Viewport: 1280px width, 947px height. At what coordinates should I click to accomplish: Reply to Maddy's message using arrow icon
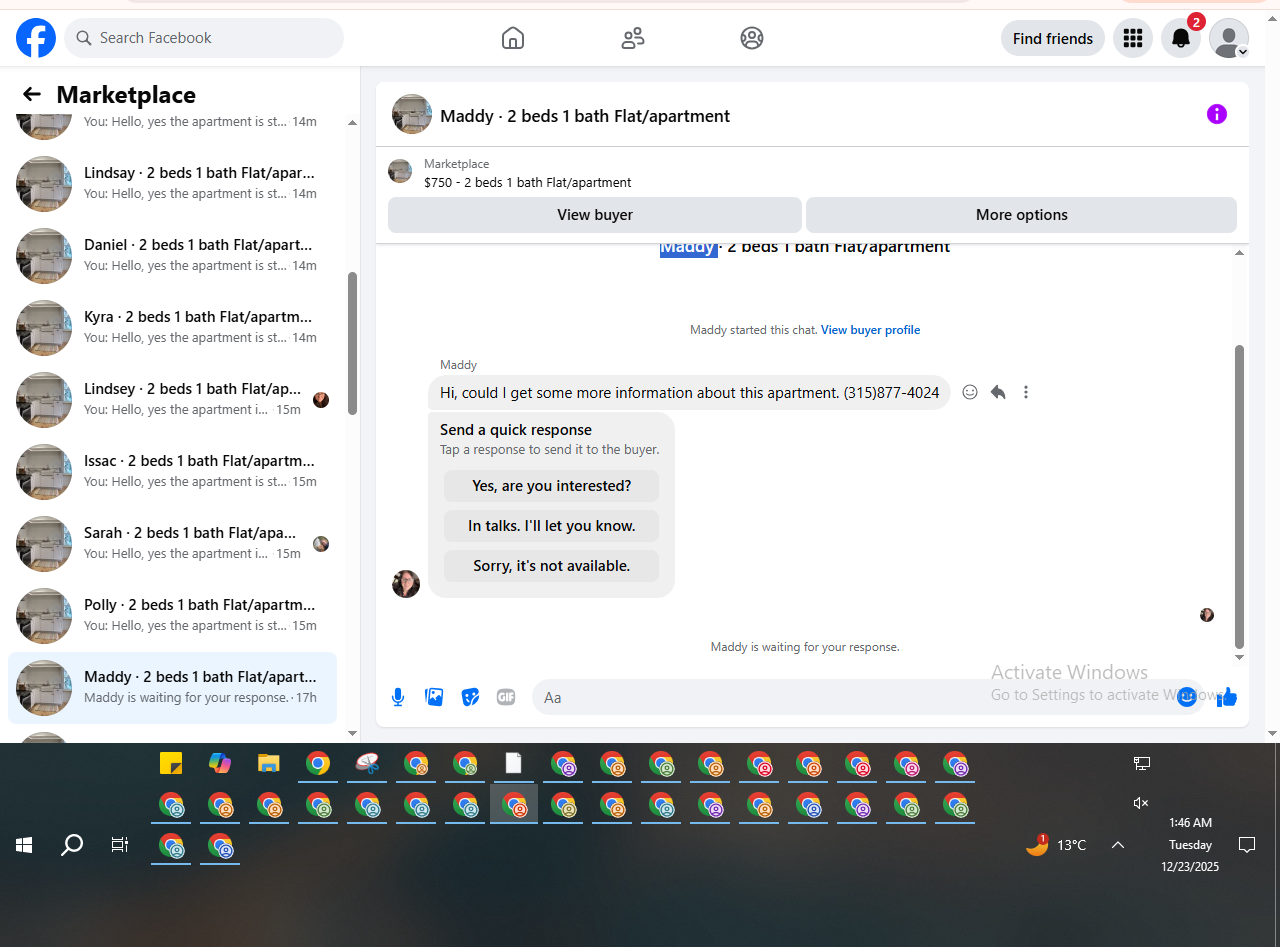pos(998,392)
